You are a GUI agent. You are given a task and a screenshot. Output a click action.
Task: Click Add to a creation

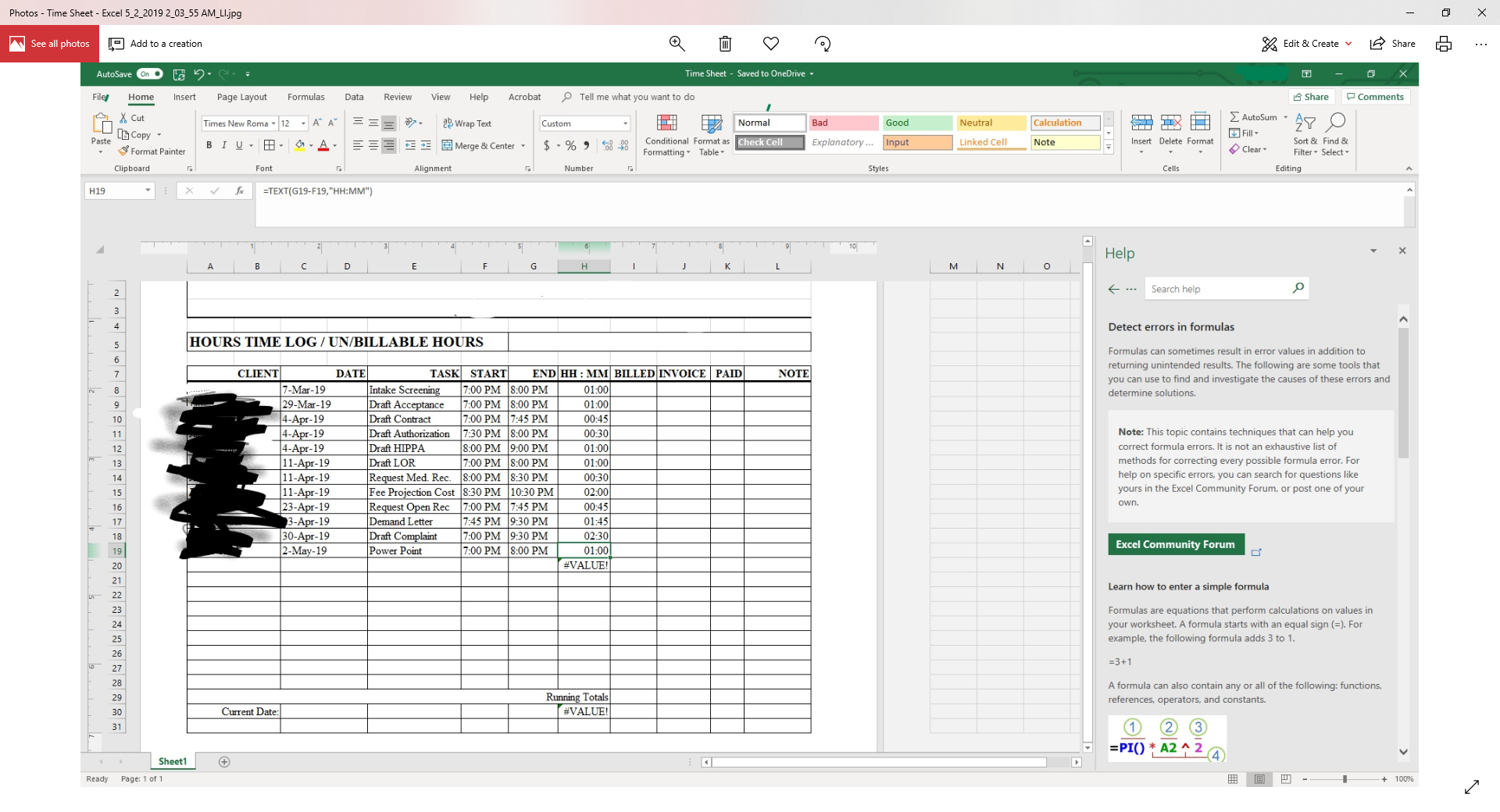click(155, 44)
